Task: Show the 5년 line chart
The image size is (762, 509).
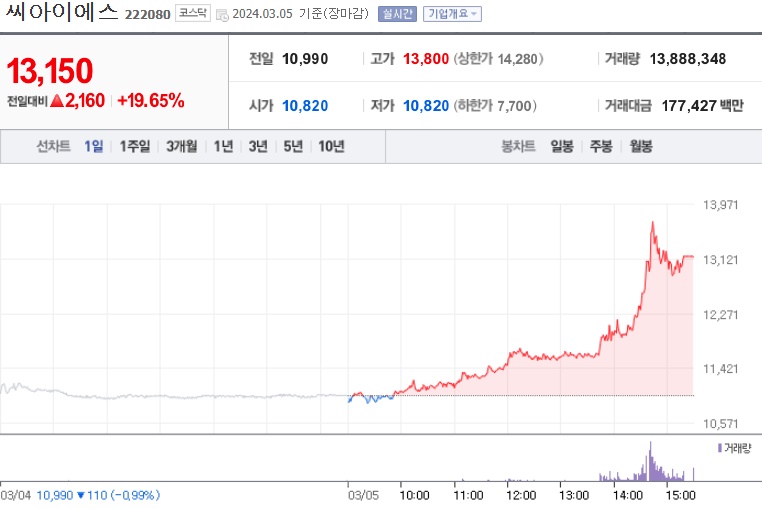Action: pos(293,146)
